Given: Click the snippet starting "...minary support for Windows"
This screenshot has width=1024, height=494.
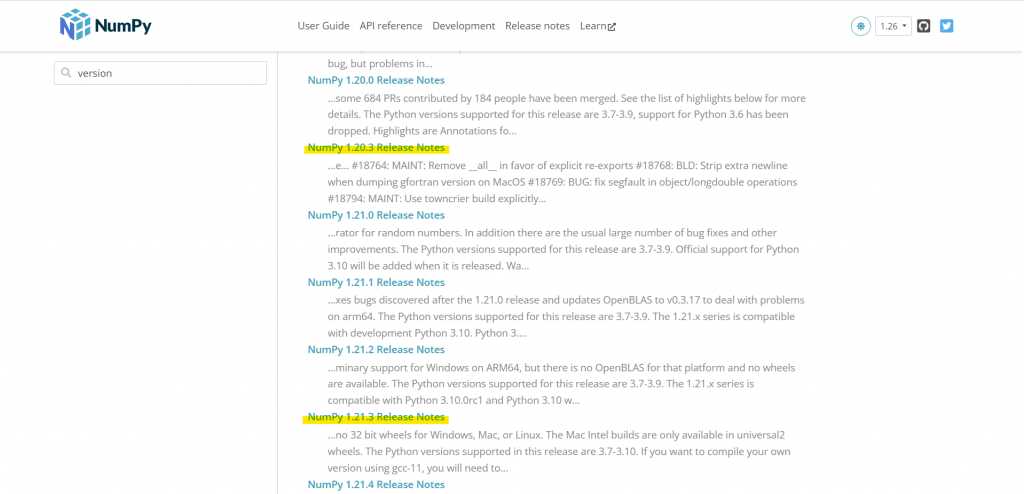Looking at the screenshot, I should (562, 384).
